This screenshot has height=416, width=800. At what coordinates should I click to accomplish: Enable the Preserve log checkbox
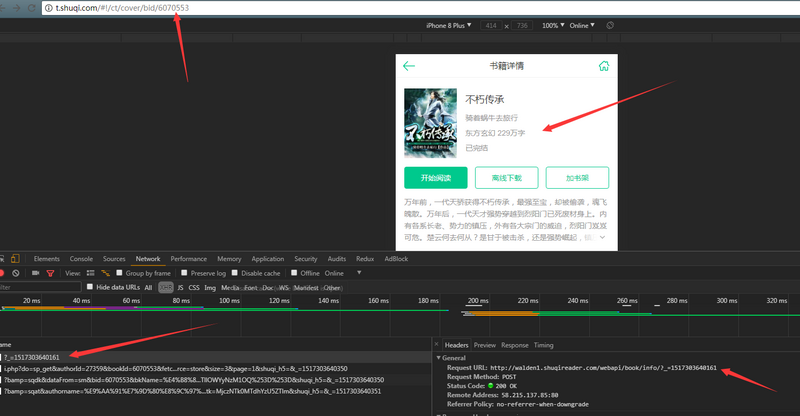click(x=184, y=273)
